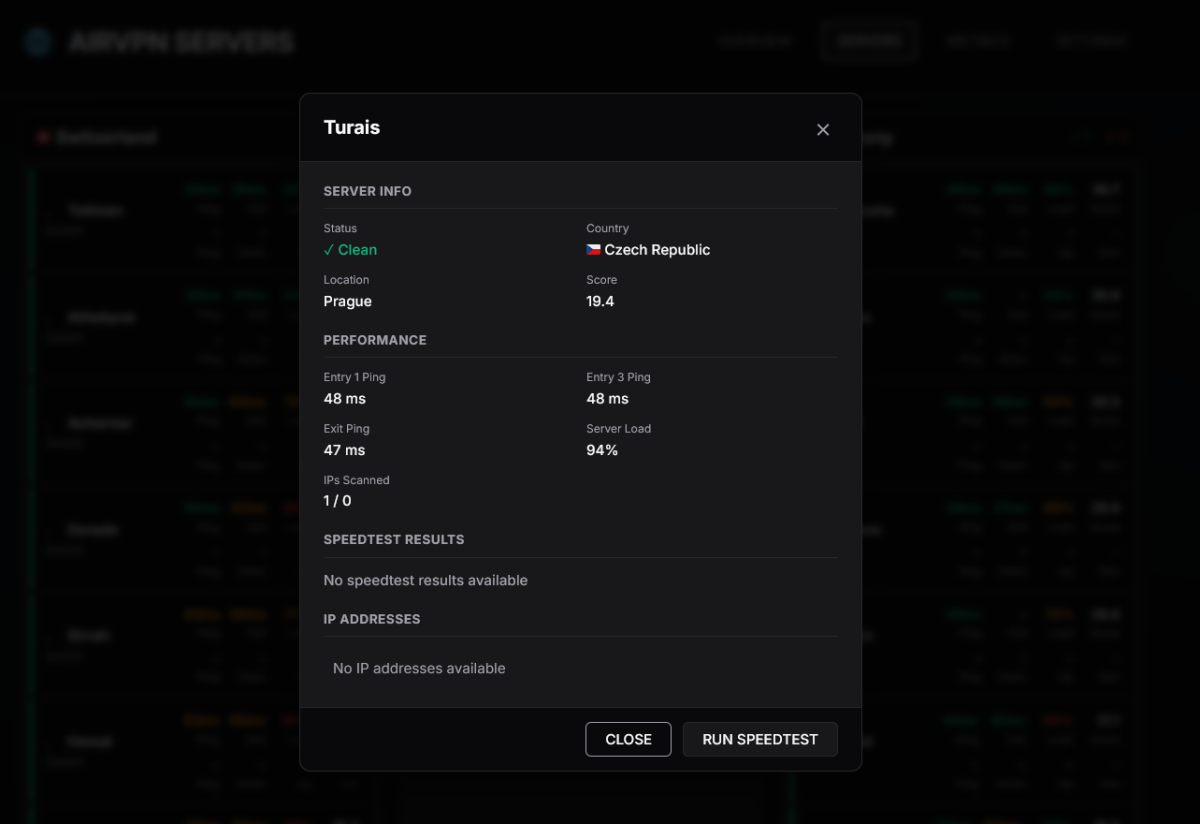This screenshot has width=1200, height=824.
Task: Select the Prague location value
Action: click(348, 301)
